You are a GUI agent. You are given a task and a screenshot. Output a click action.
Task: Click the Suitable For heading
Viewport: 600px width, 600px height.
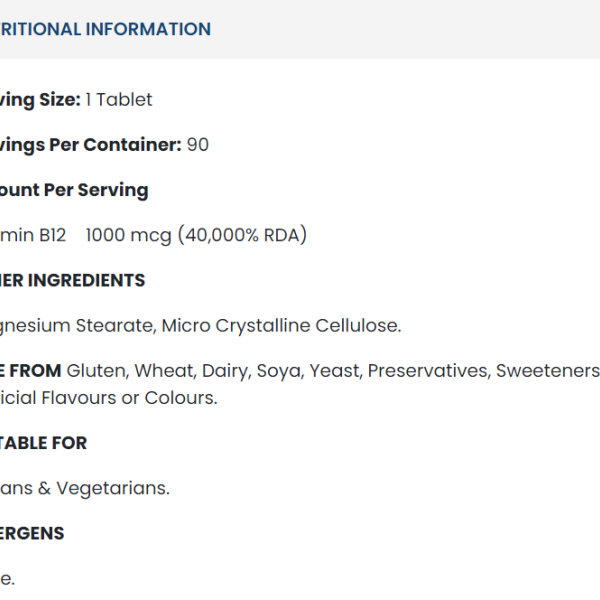44,442
